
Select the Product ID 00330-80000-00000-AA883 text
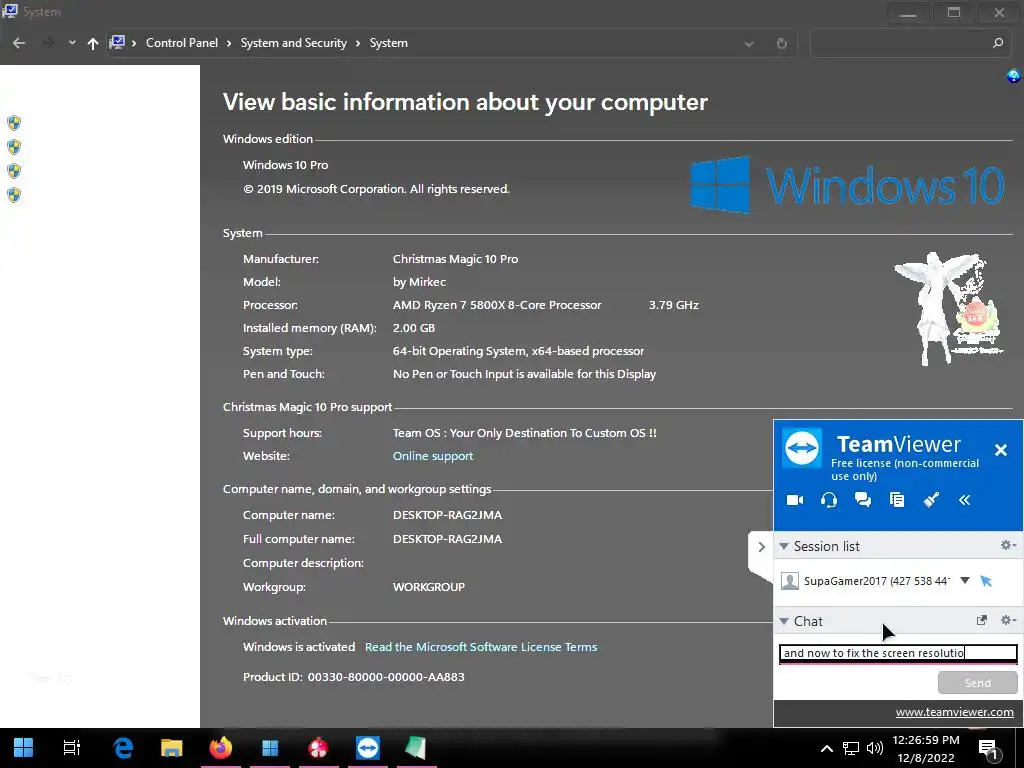pyautogui.click(x=386, y=677)
